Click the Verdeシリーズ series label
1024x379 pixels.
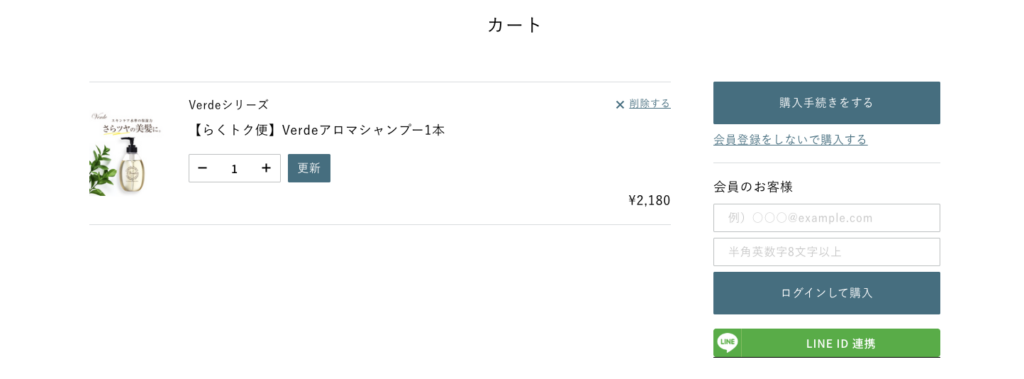coord(228,105)
